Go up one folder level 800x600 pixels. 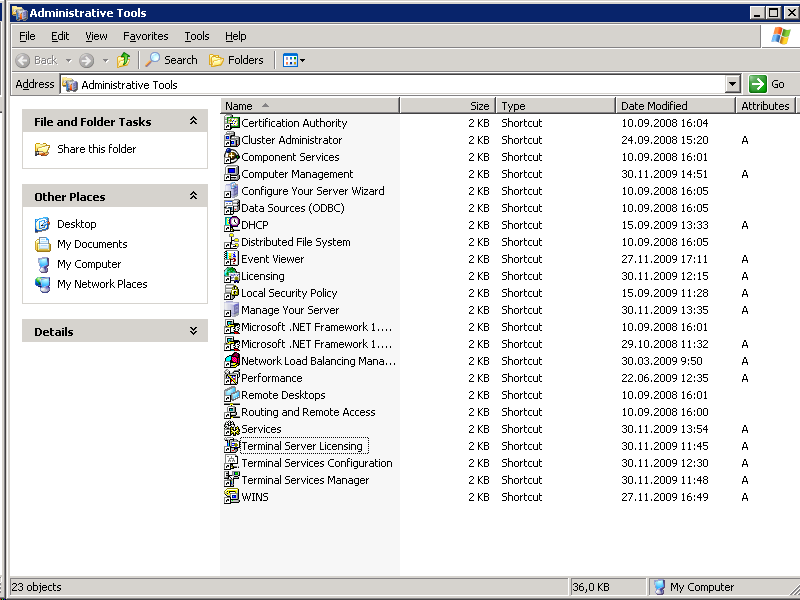(x=124, y=60)
